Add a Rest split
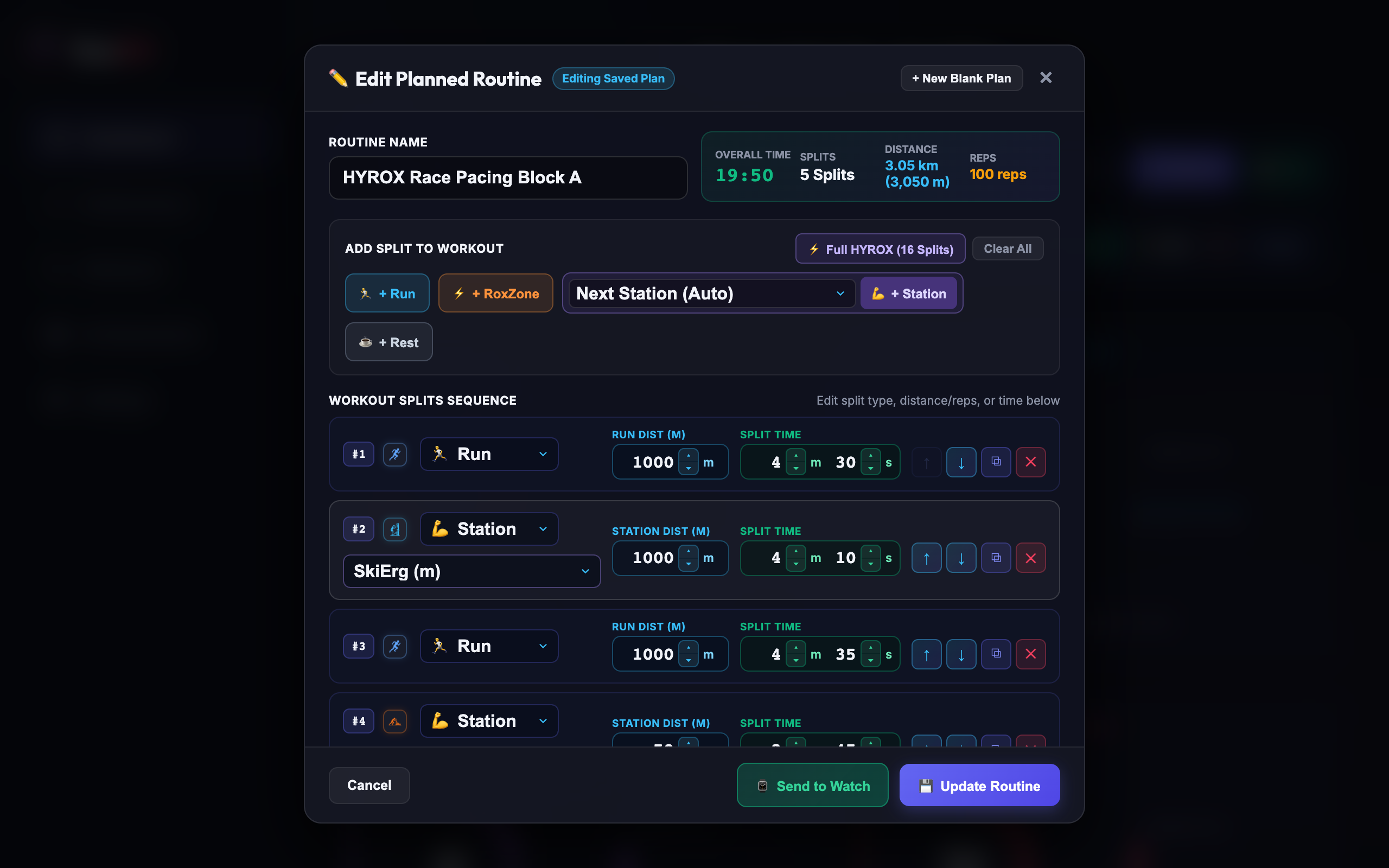 [388, 342]
